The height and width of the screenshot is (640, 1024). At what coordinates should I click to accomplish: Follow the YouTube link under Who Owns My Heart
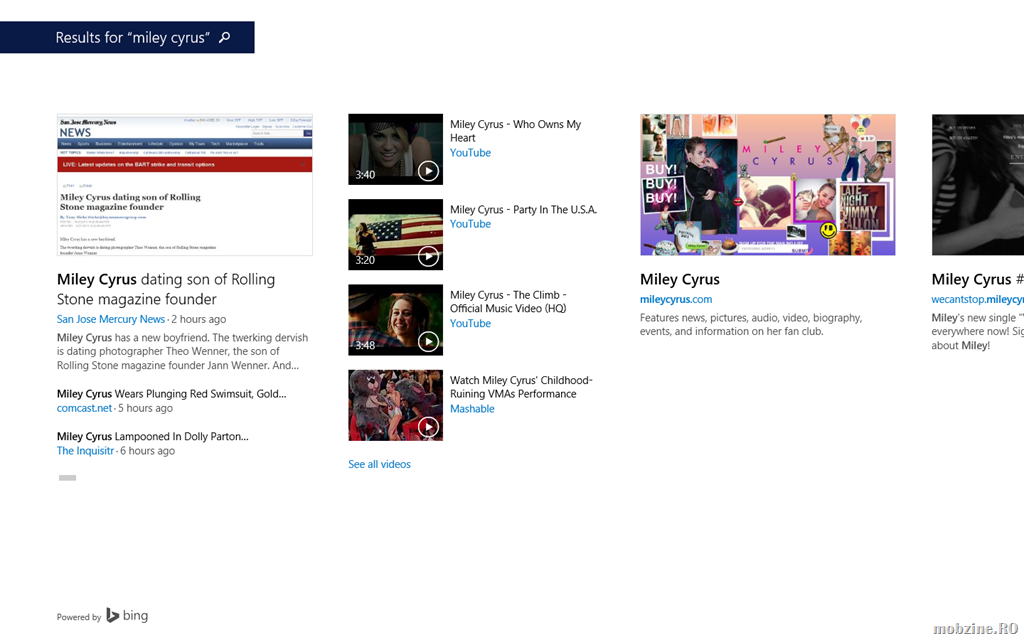[470, 153]
